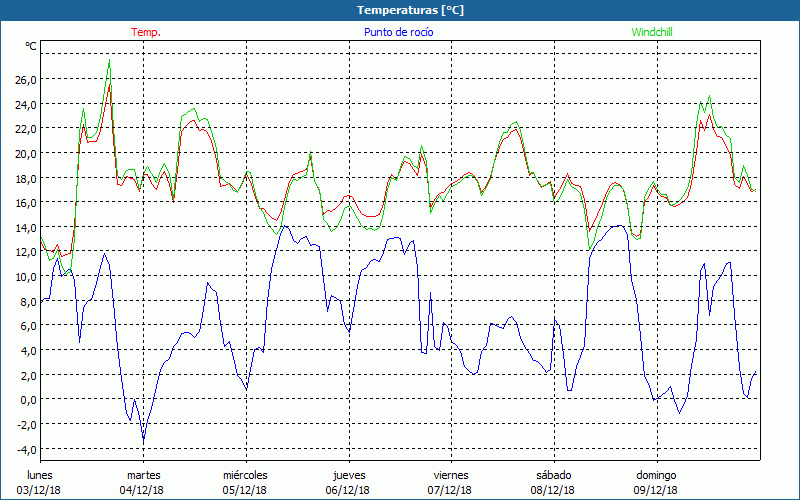The height and width of the screenshot is (500, 800).
Task: Click the -4,0 y-axis value
Action: (x=26, y=449)
